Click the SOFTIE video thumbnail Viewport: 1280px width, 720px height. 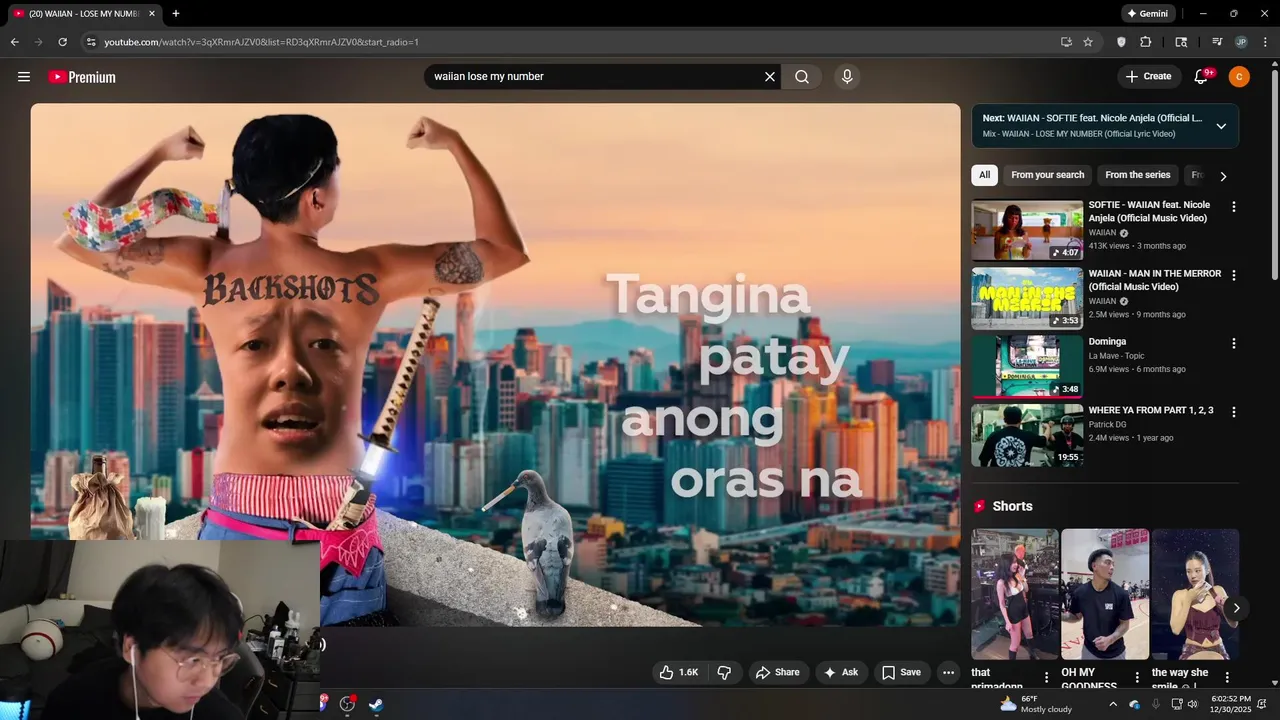[x=1027, y=230]
